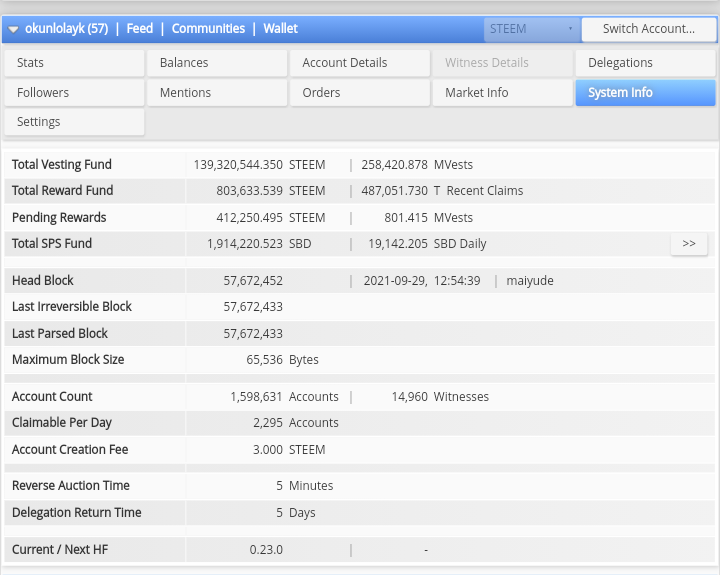The height and width of the screenshot is (575, 720).
Task: Click the Total Vesting Fund label
Action: tap(62, 164)
